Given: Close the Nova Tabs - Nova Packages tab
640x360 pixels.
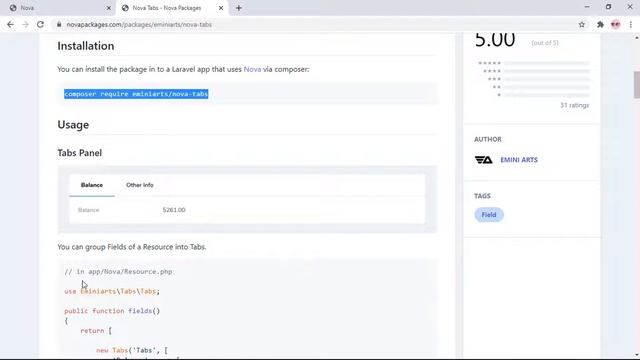Looking at the screenshot, I should pos(221,8).
